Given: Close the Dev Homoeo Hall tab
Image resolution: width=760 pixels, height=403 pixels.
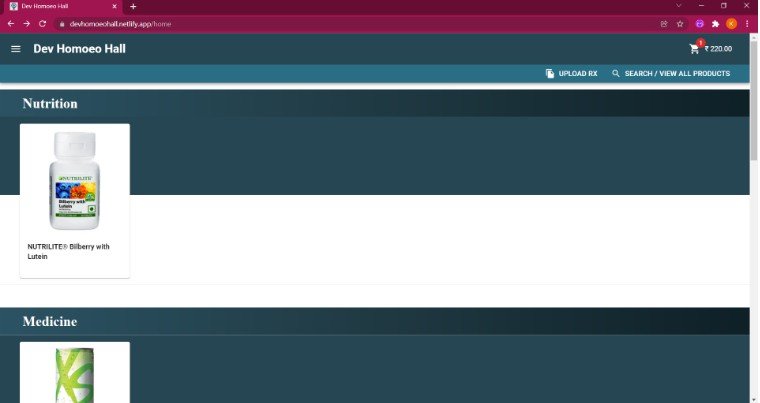Looking at the screenshot, I should click(114, 6).
